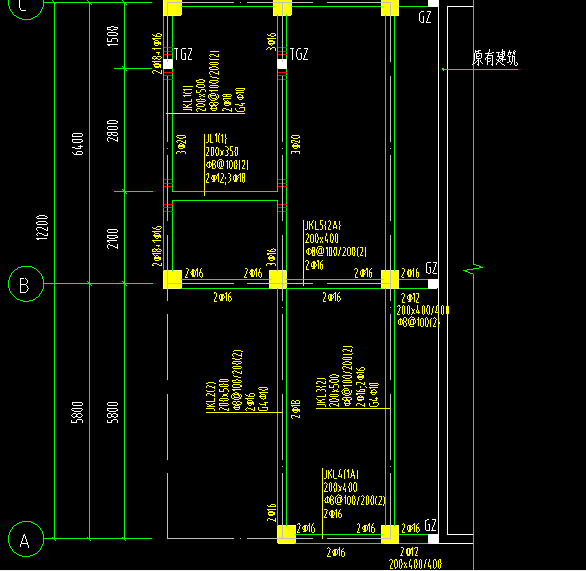Viewport: 586px width, 571px height.
Task: Select the 2Φ18 text on the middle vertical beam
Action: 296,409
